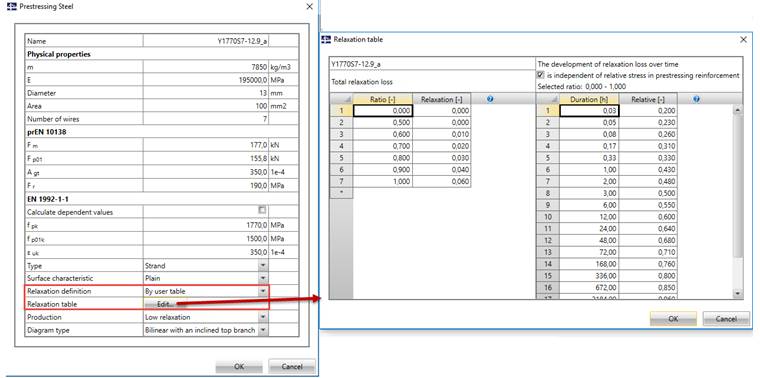
Task: Click the Name field Y1770S7-12.9_a
Action: click(x=206, y=41)
